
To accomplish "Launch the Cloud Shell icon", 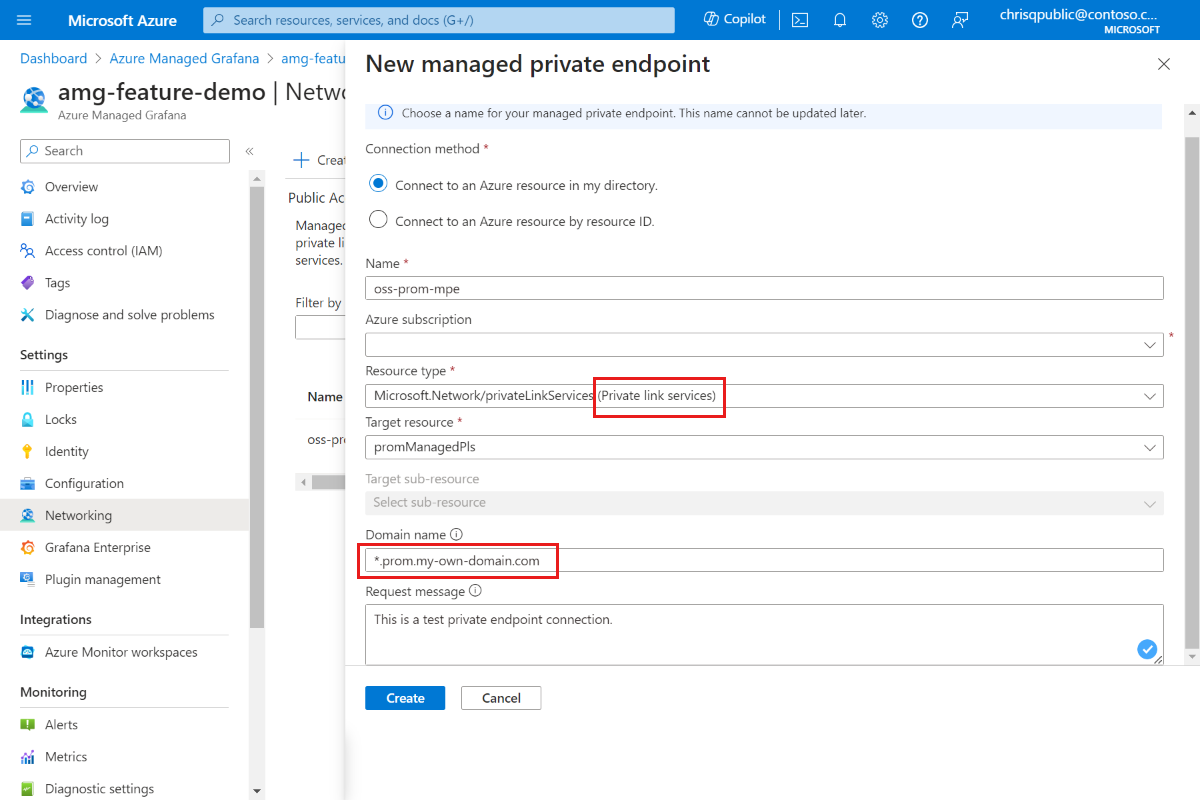I will (x=799, y=19).
